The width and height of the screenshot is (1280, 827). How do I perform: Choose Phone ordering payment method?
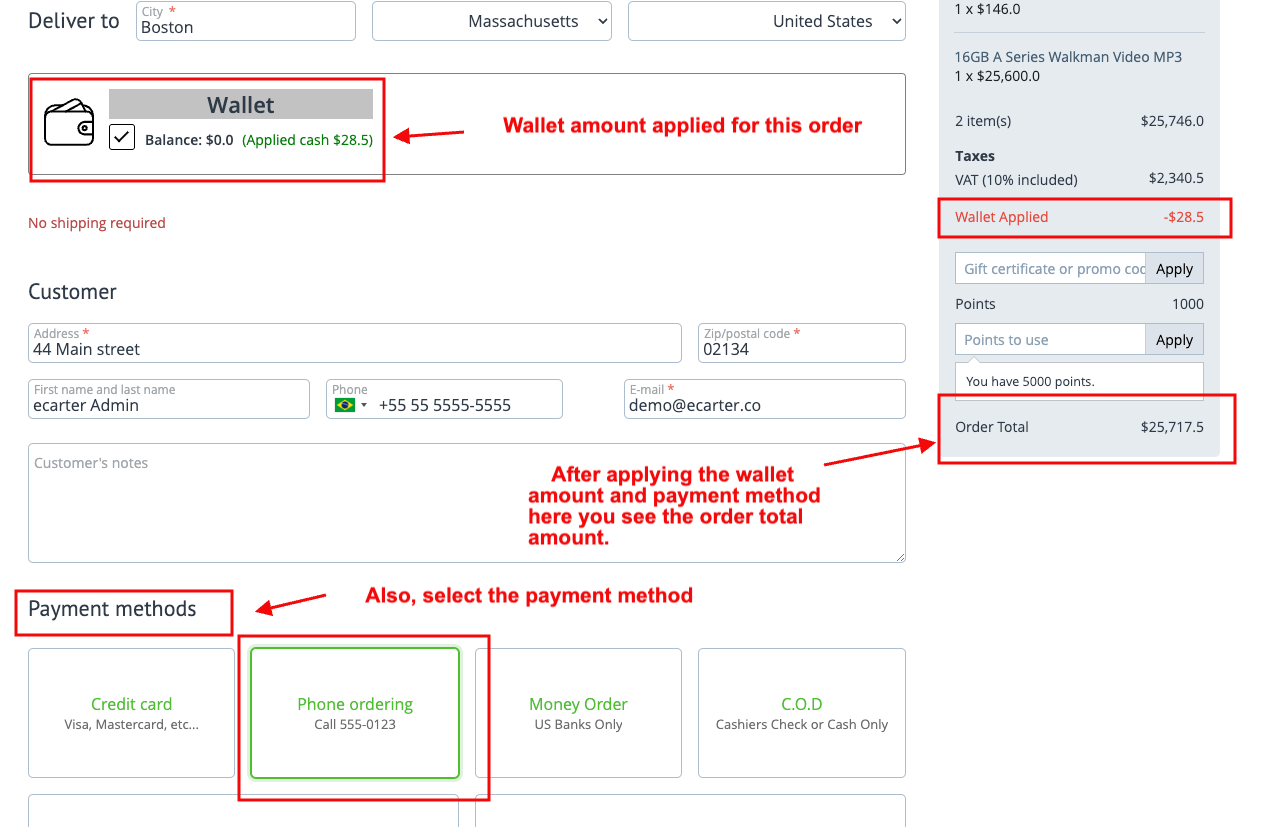(x=355, y=712)
